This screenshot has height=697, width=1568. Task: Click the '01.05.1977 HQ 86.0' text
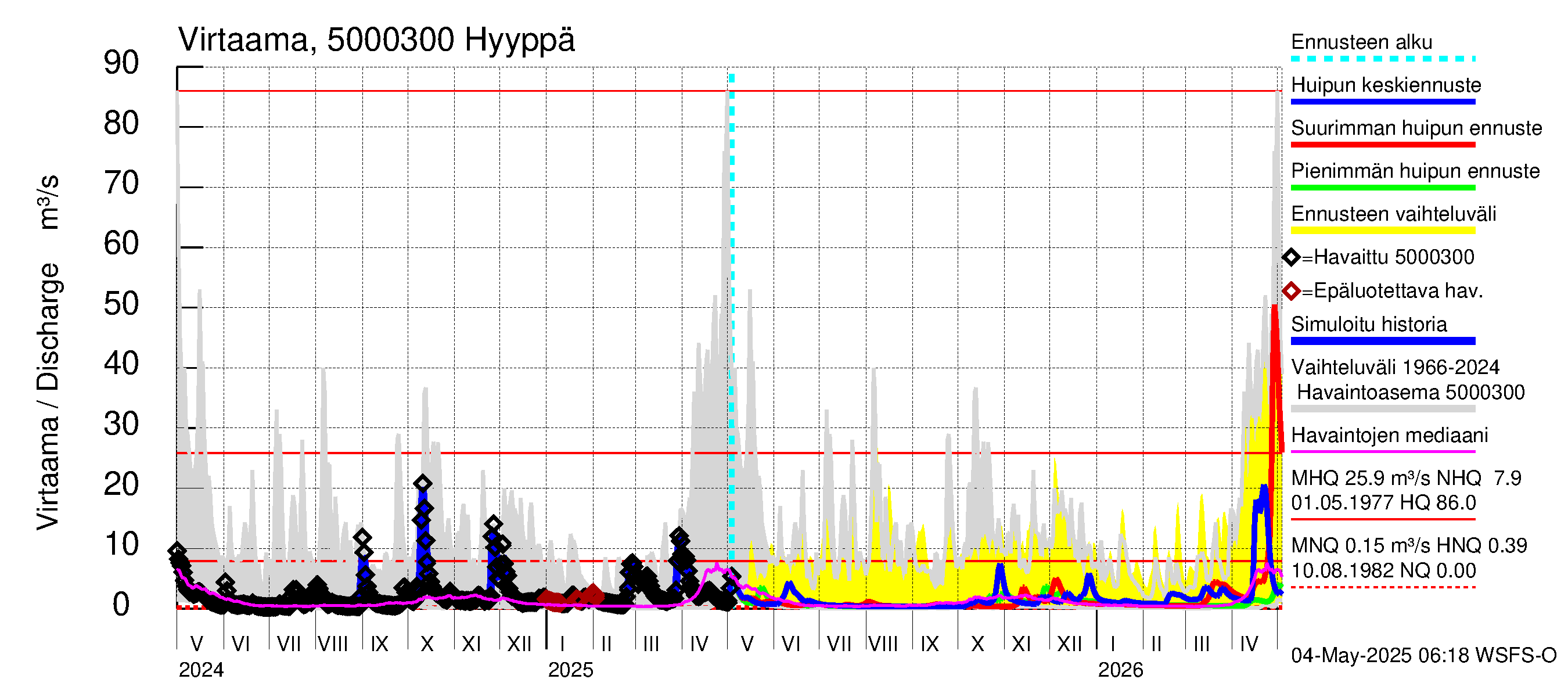pyautogui.click(x=1383, y=503)
